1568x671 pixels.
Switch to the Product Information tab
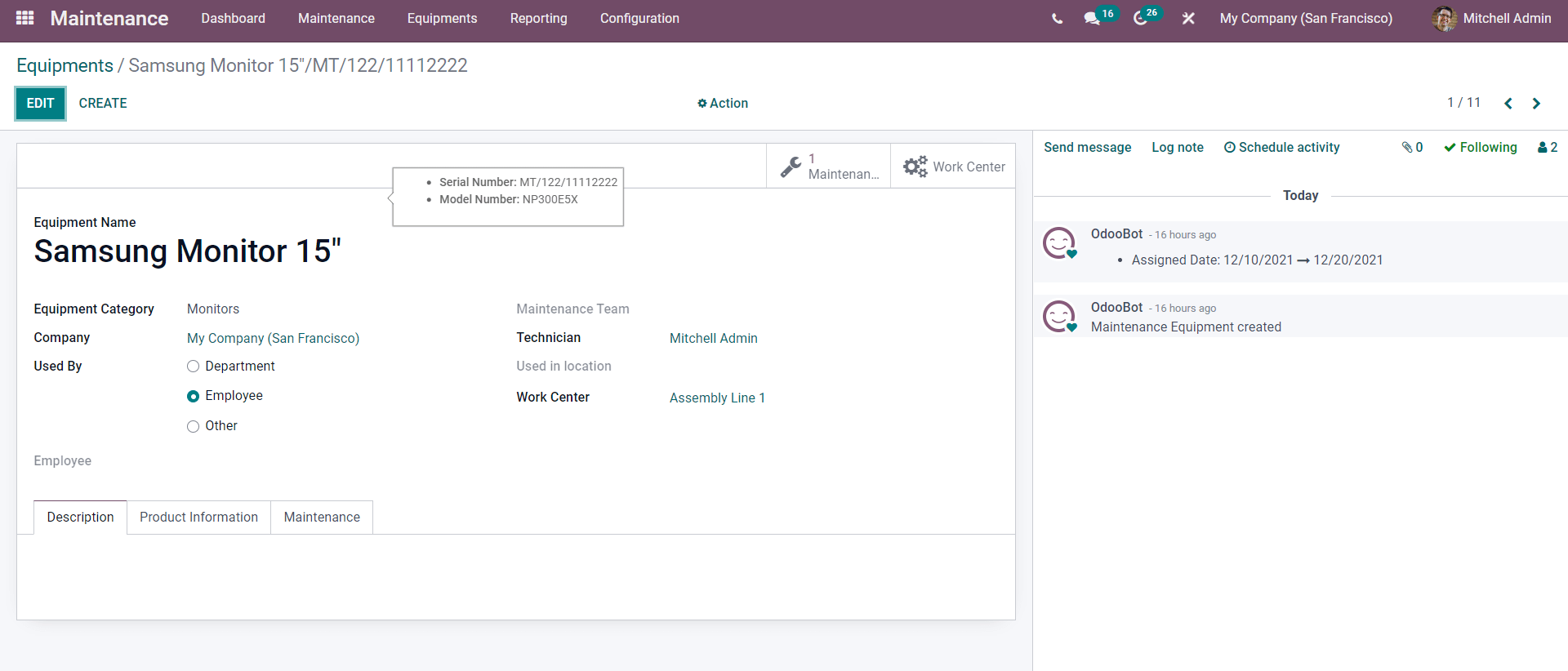(x=198, y=518)
